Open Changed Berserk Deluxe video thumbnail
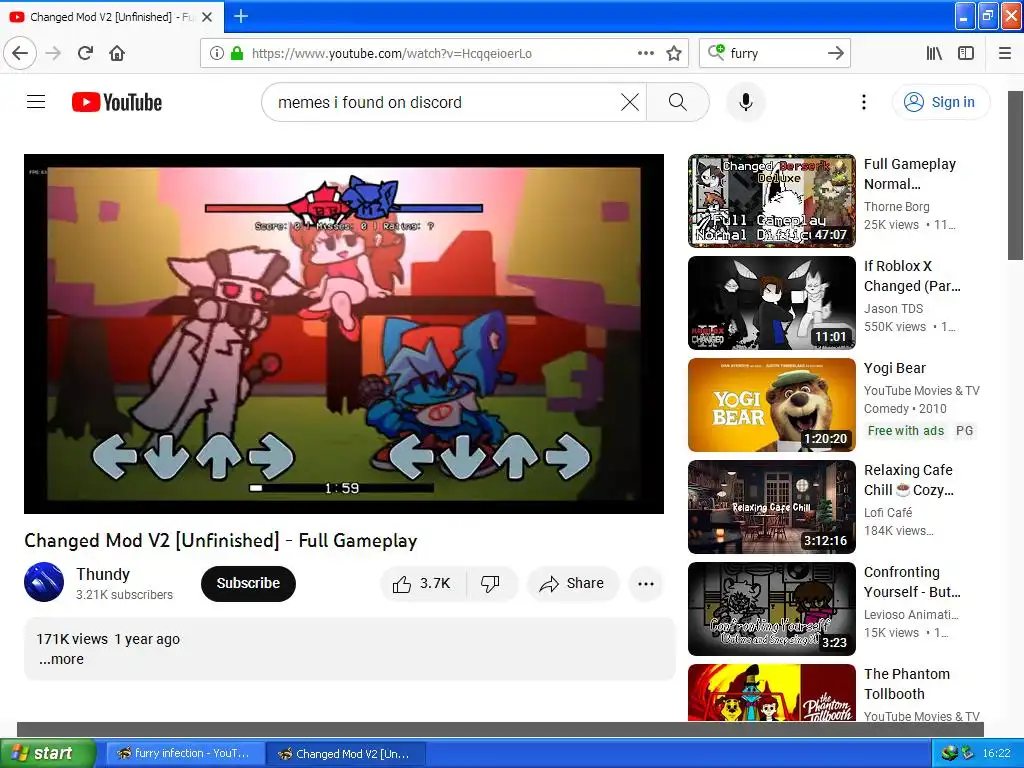The height and width of the screenshot is (768, 1024). 771,200
